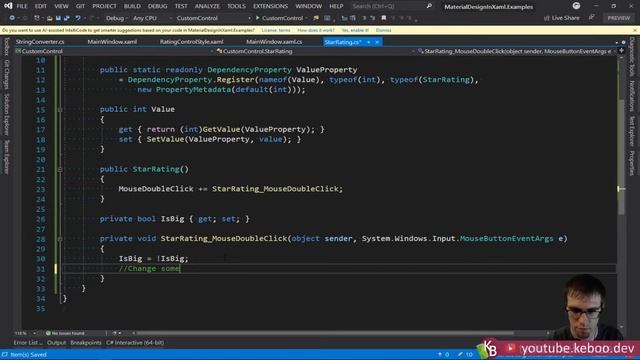Open the TOOLS menu
Viewport: 640px width, 360px height.
pyautogui.click(x=237, y=6)
